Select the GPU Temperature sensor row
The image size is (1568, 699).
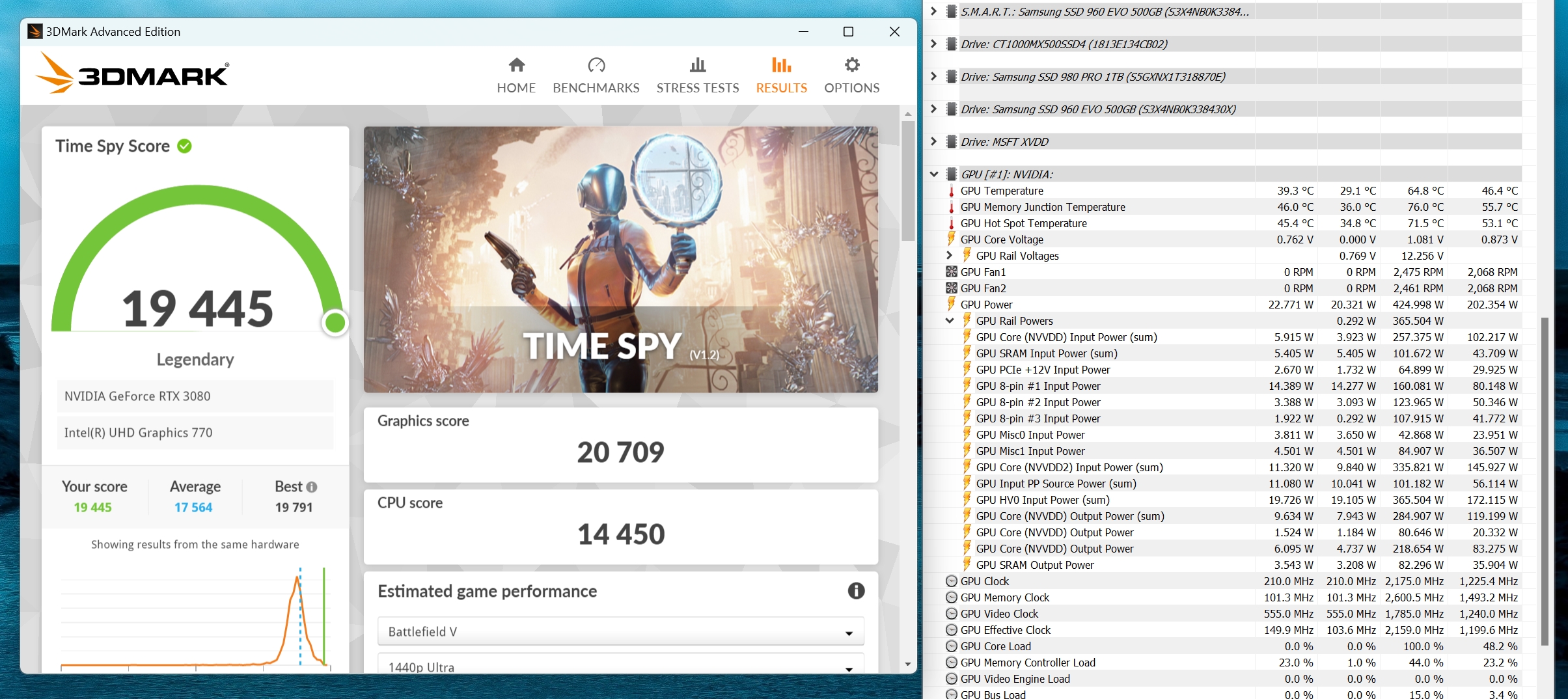[x=1002, y=191]
